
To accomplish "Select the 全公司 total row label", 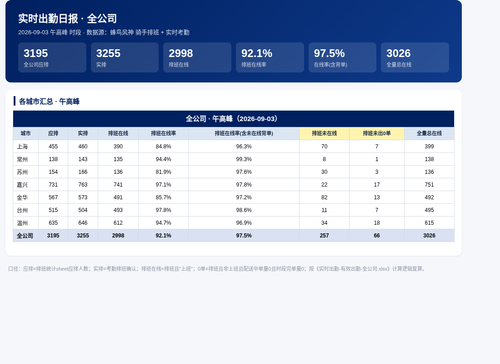I will click(x=25, y=236).
